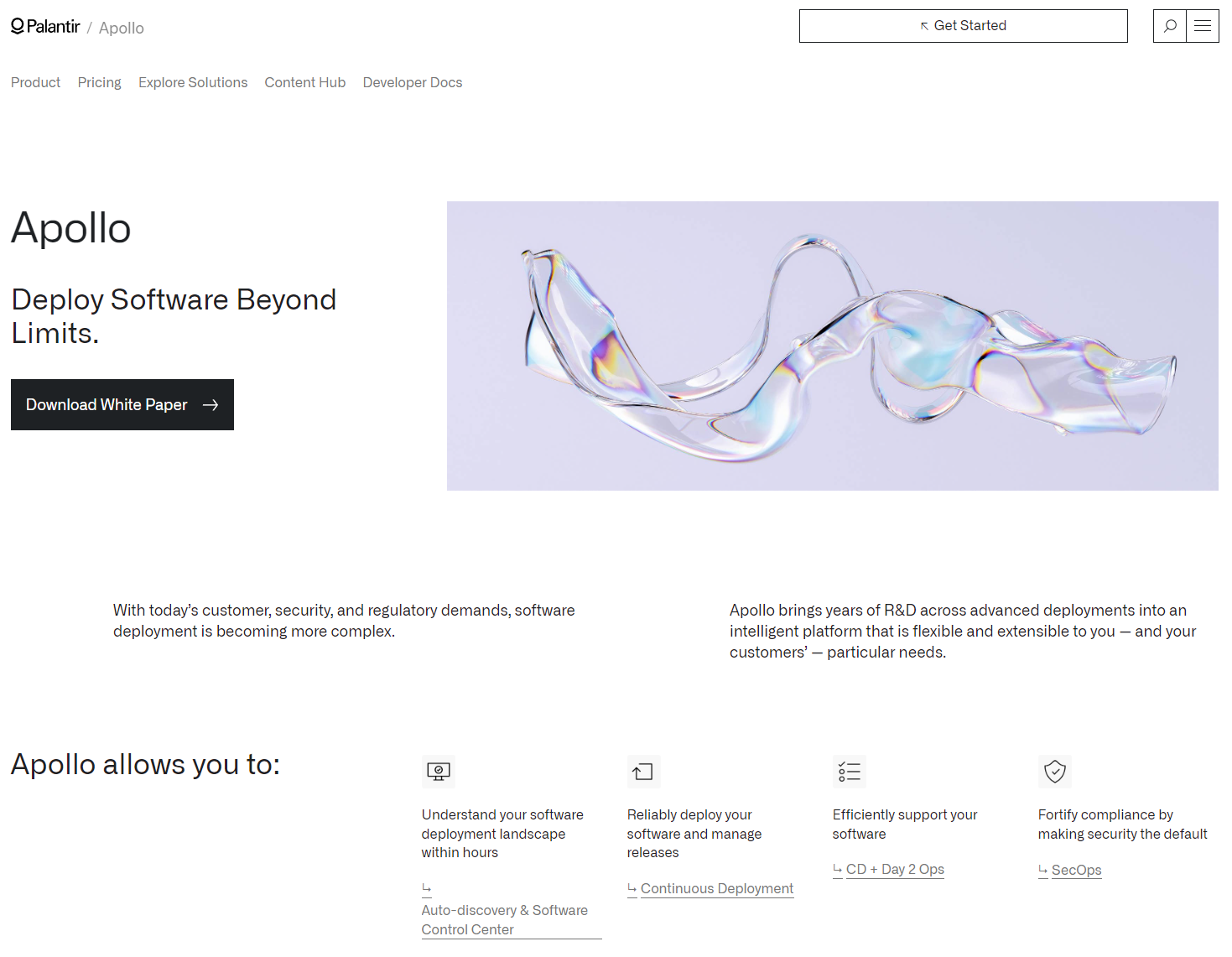
Task: Click the Get Started button
Action: pyautogui.click(x=964, y=26)
